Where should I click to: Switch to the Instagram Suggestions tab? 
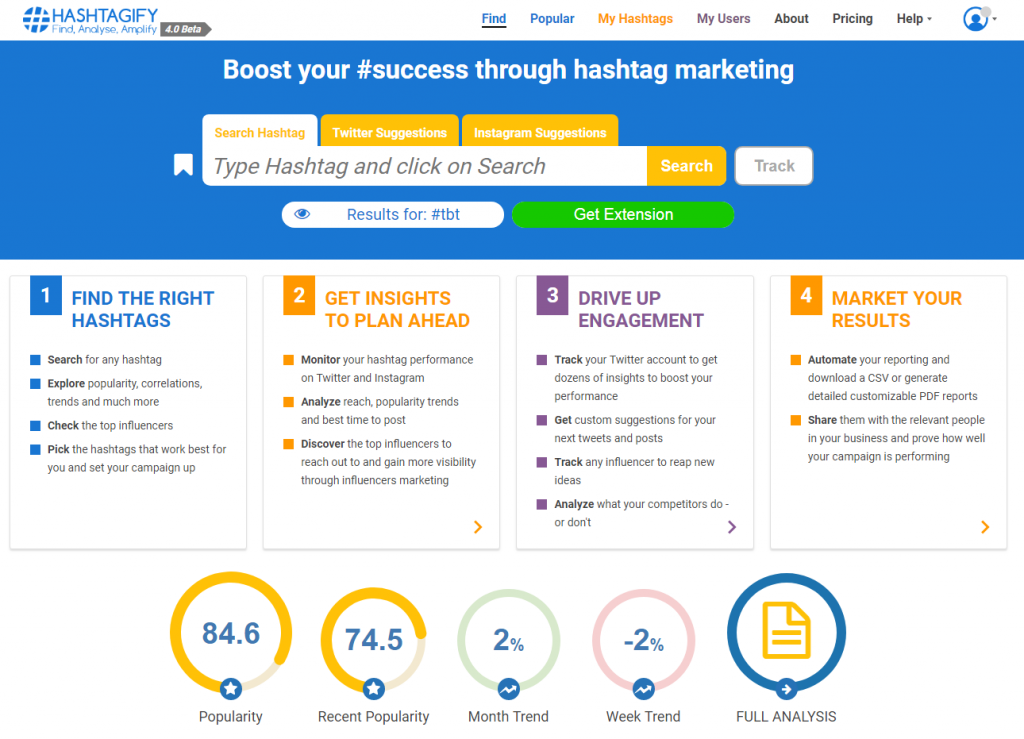click(540, 132)
